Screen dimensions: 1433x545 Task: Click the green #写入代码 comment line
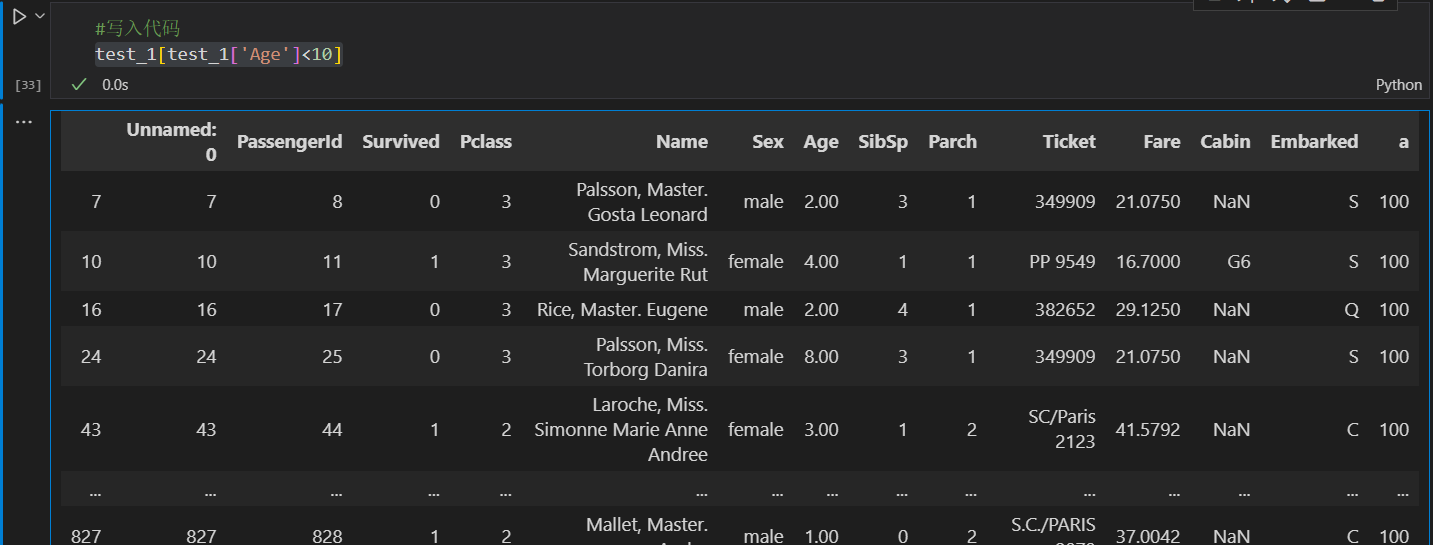pos(137,29)
